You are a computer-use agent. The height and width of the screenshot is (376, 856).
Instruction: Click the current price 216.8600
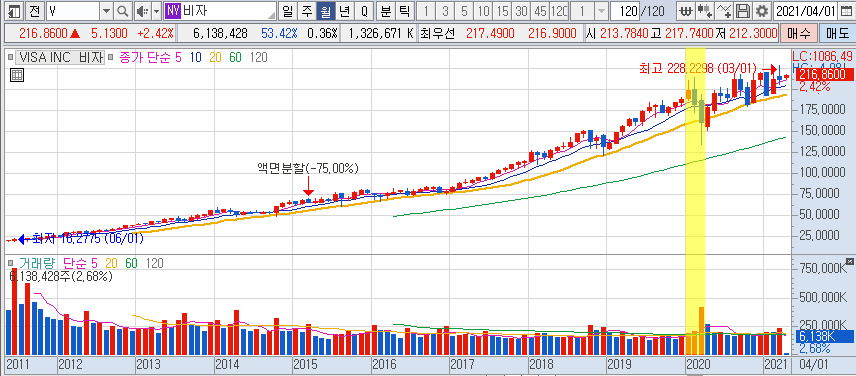click(x=44, y=33)
